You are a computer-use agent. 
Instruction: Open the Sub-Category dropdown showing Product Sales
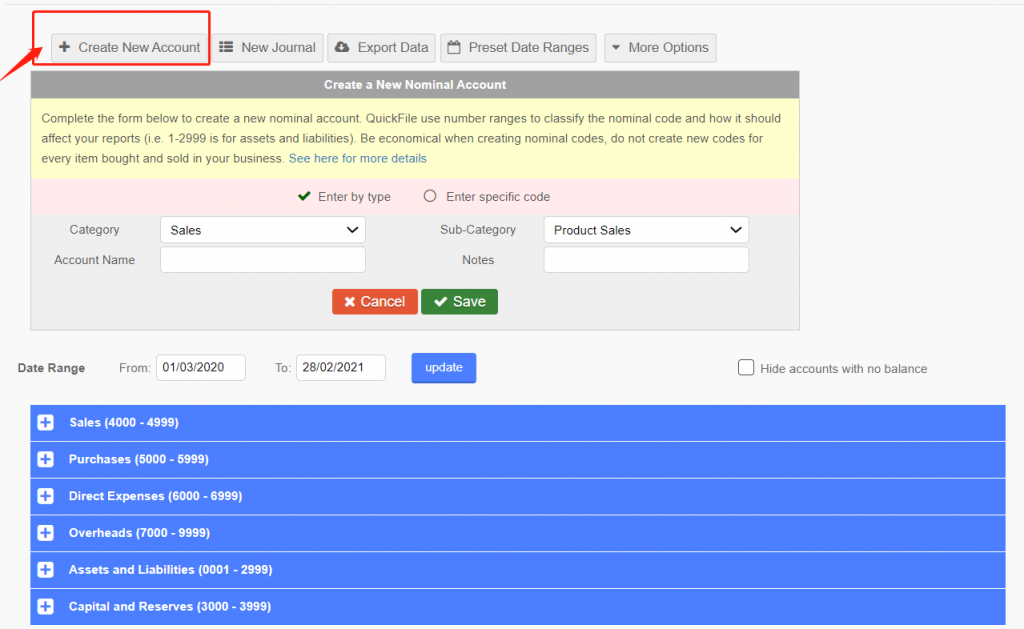[x=646, y=230]
